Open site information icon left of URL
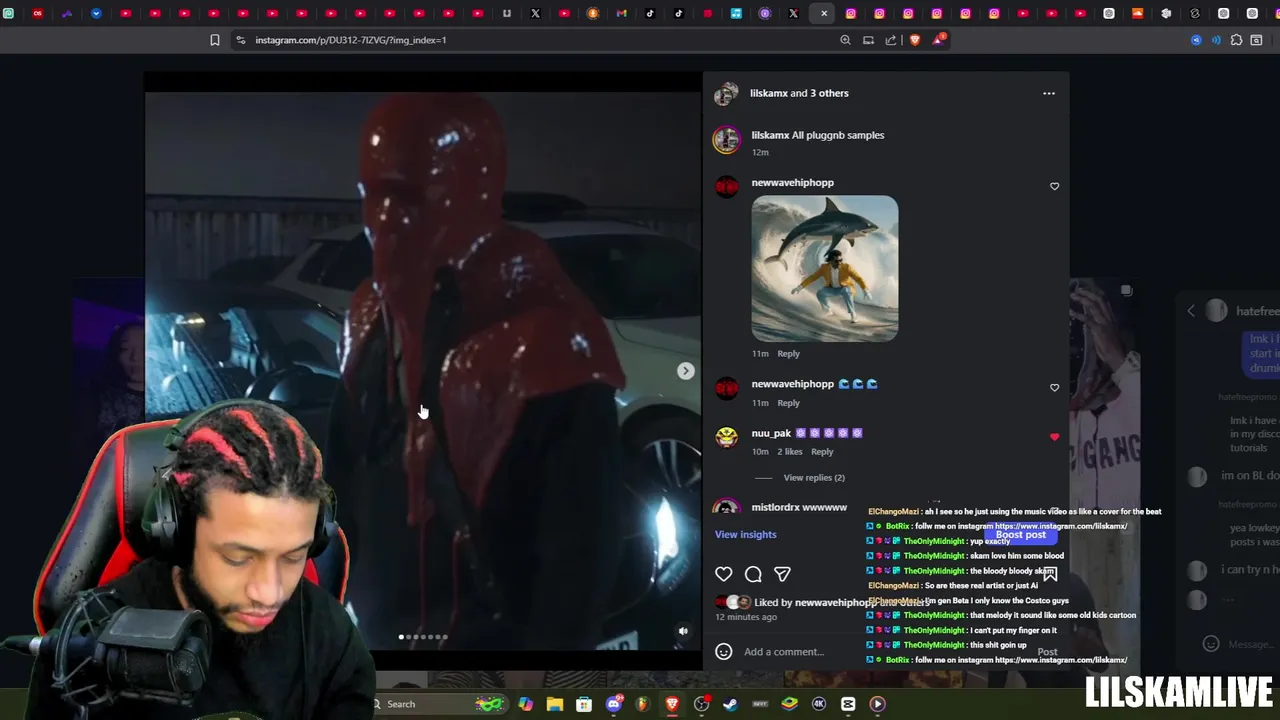The width and height of the screenshot is (1280, 720). [x=240, y=40]
